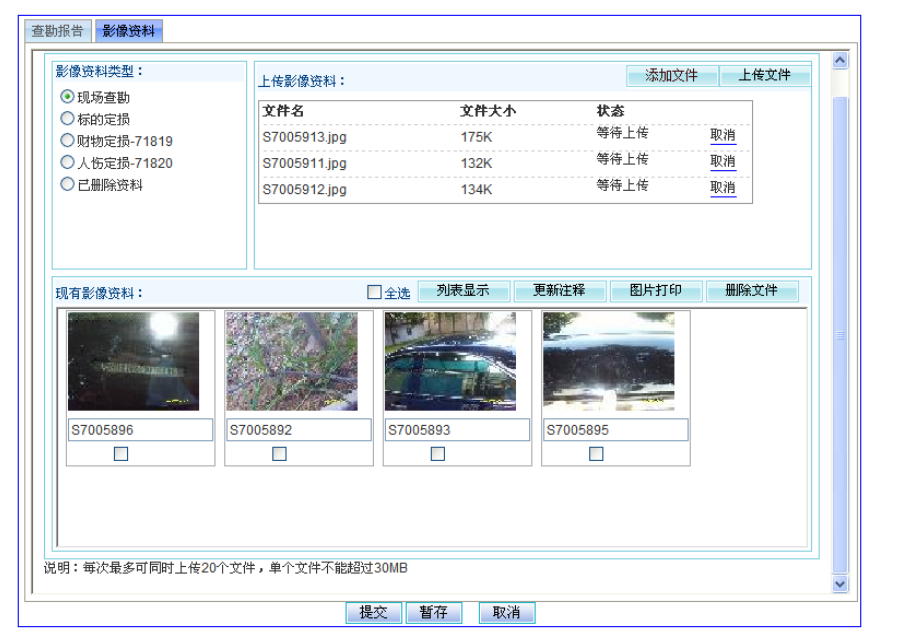
Task: Open thumbnail image S7005896
Action: (x=134, y=361)
